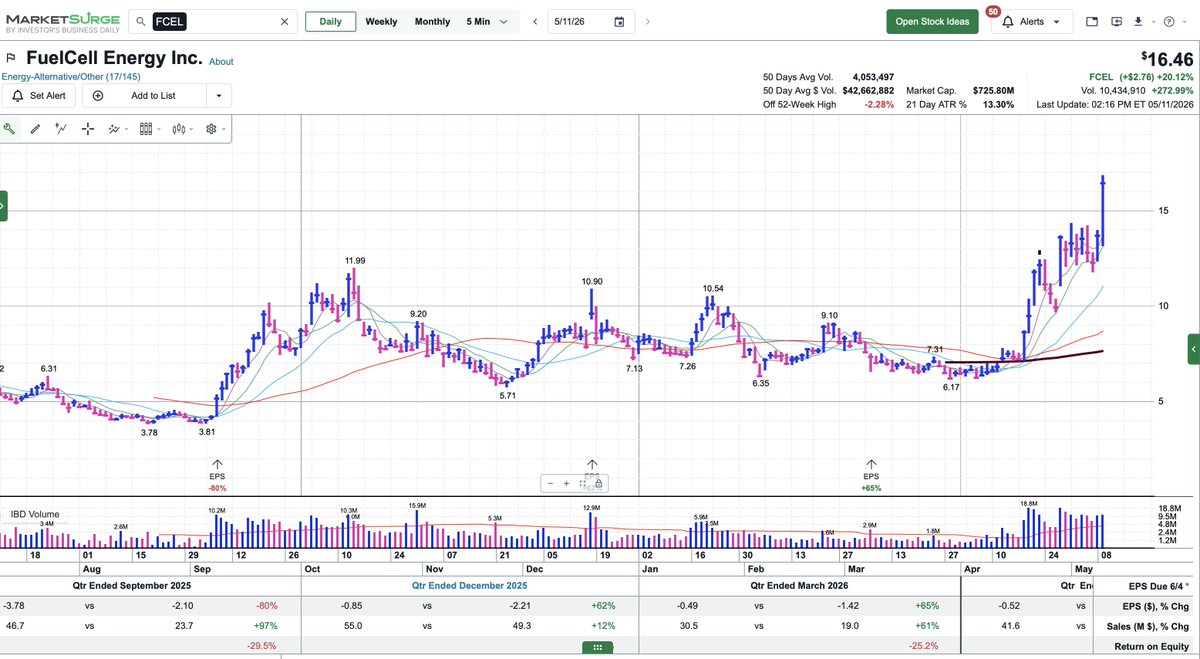Click the 21 Day ATR % 13.30% value

tap(998, 104)
